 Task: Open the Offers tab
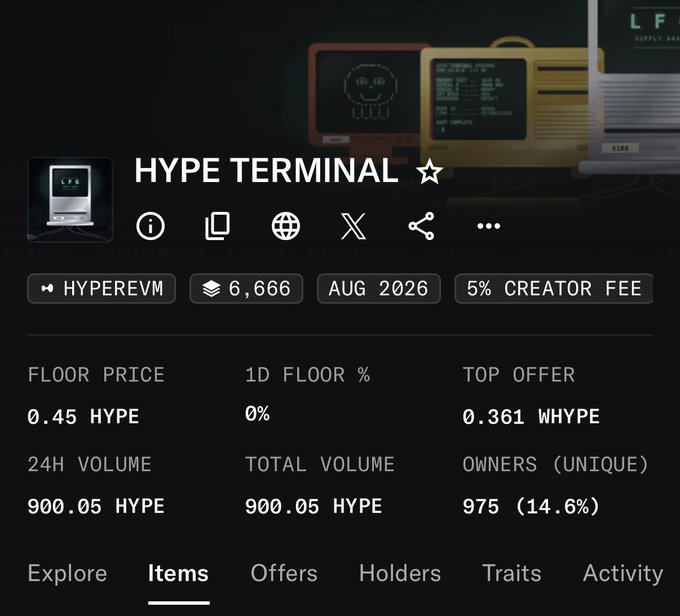pos(284,573)
